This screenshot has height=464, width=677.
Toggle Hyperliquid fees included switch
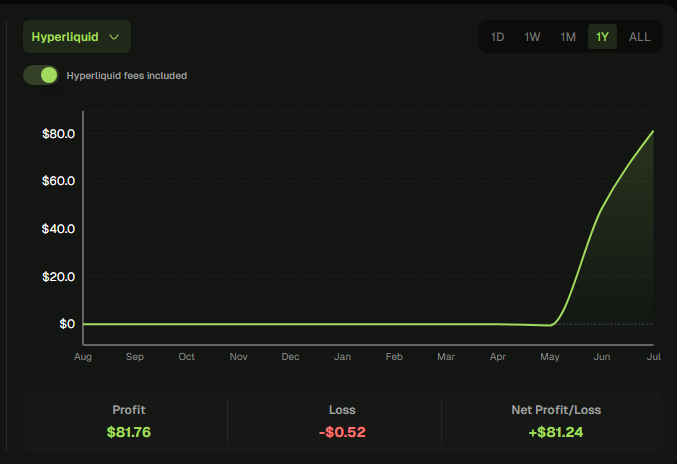click(x=41, y=75)
